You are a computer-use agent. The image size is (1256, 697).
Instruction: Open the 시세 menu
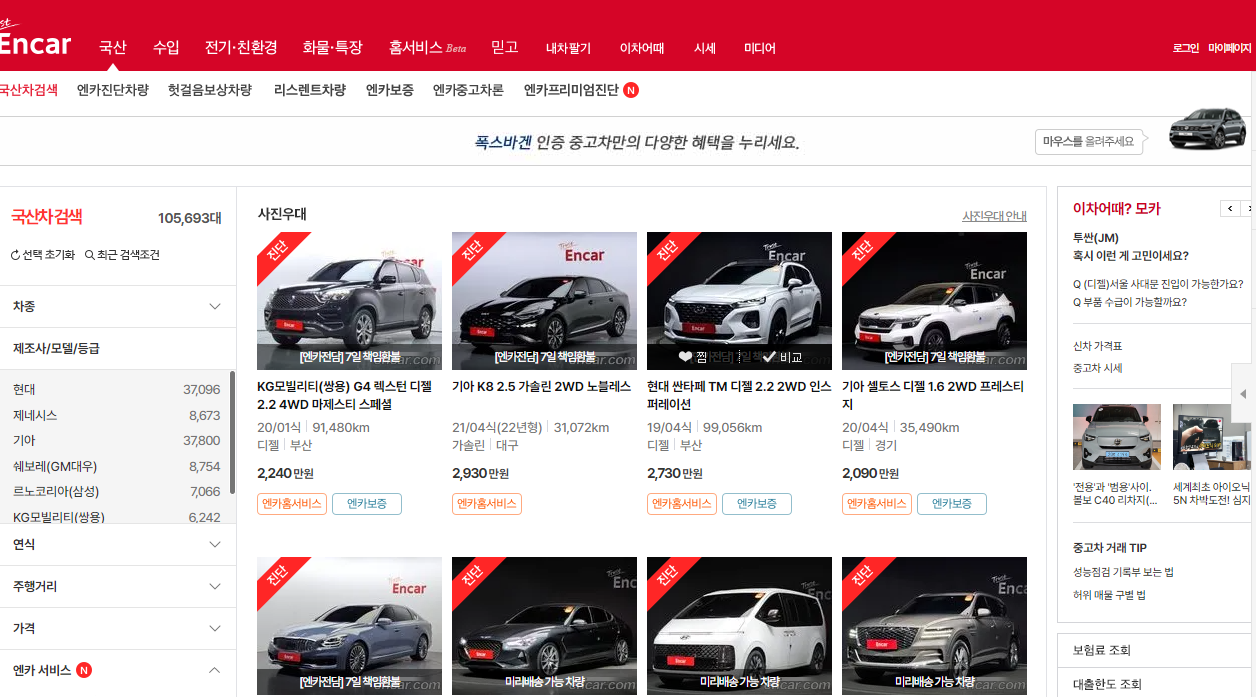pyautogui.click(x=705, y=48)
